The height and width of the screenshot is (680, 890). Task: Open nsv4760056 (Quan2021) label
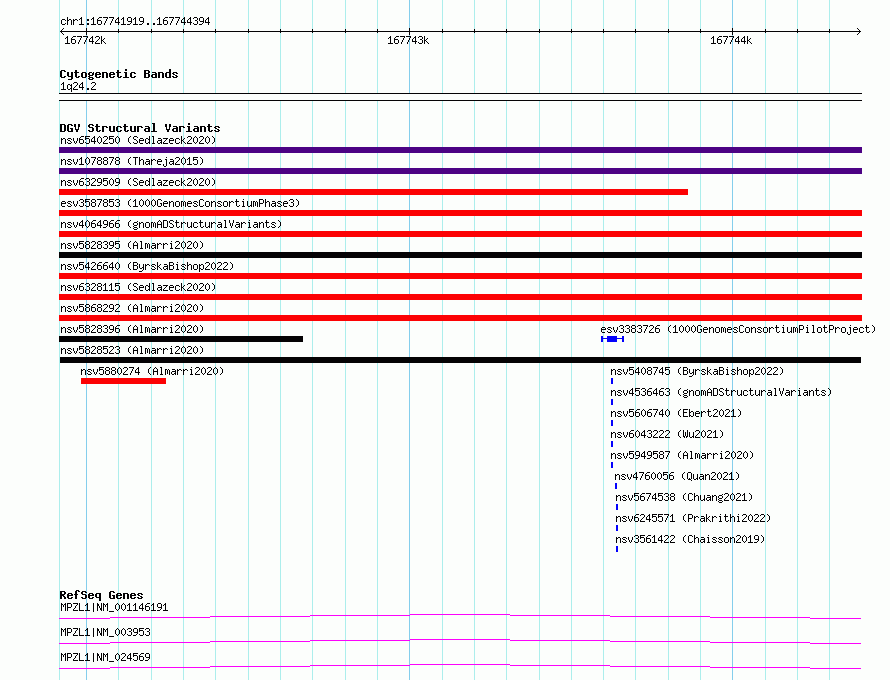pos(677,476)
